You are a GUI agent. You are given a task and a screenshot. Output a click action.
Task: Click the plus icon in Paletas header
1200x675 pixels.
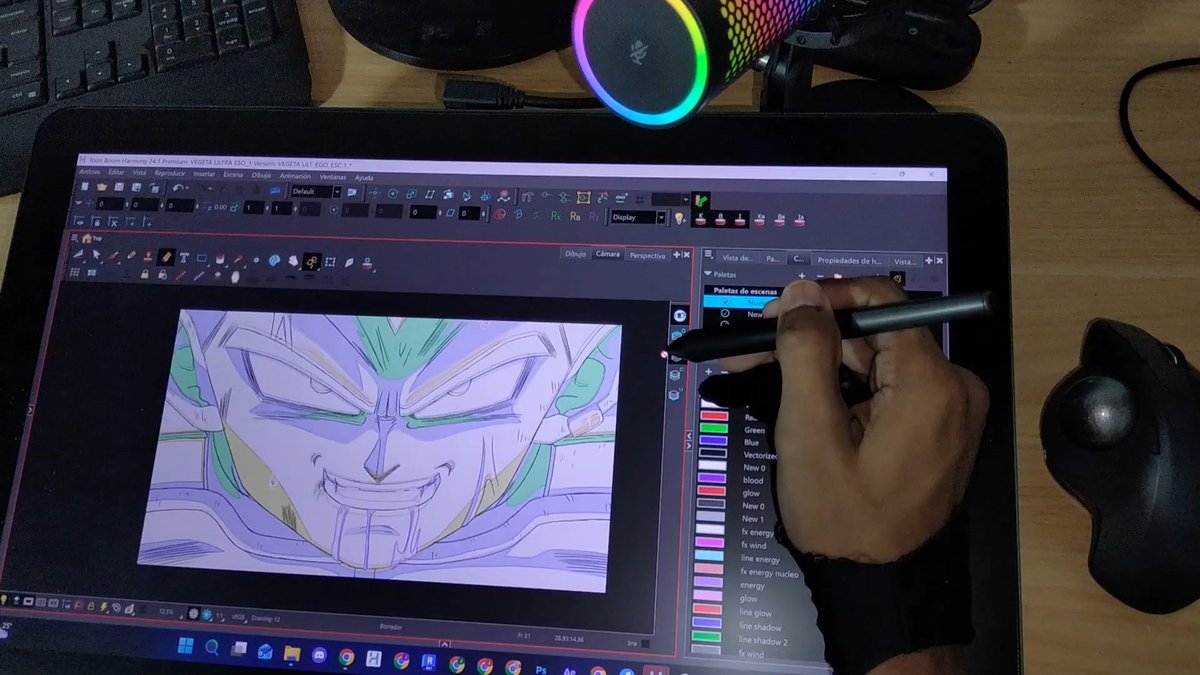pyautogui.click(x=802, y=276)
